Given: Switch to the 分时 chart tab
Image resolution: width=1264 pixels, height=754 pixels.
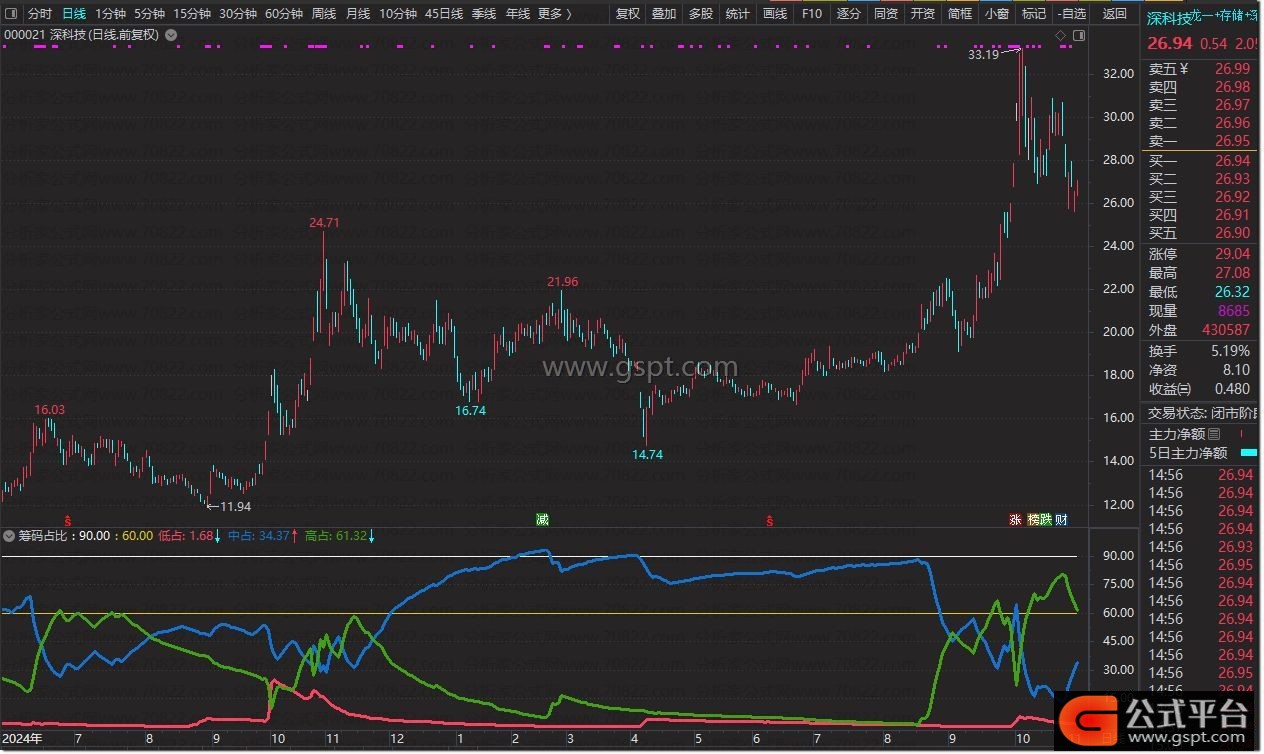Looking at the screenshot, I should 39,14.
